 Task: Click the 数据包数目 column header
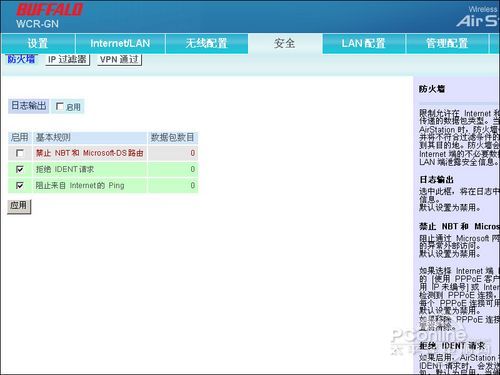[x=173, y=137]
